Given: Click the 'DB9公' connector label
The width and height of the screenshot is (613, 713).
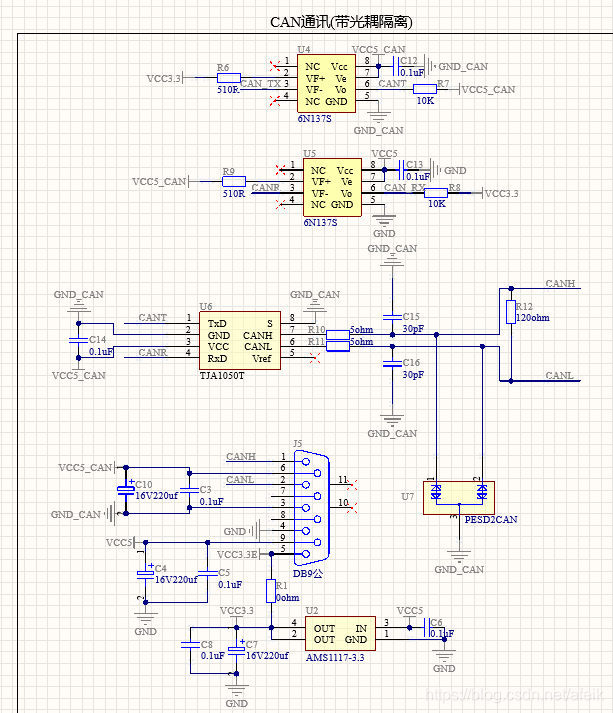Looking at the screenshot, I should click(x=308, y=574).
